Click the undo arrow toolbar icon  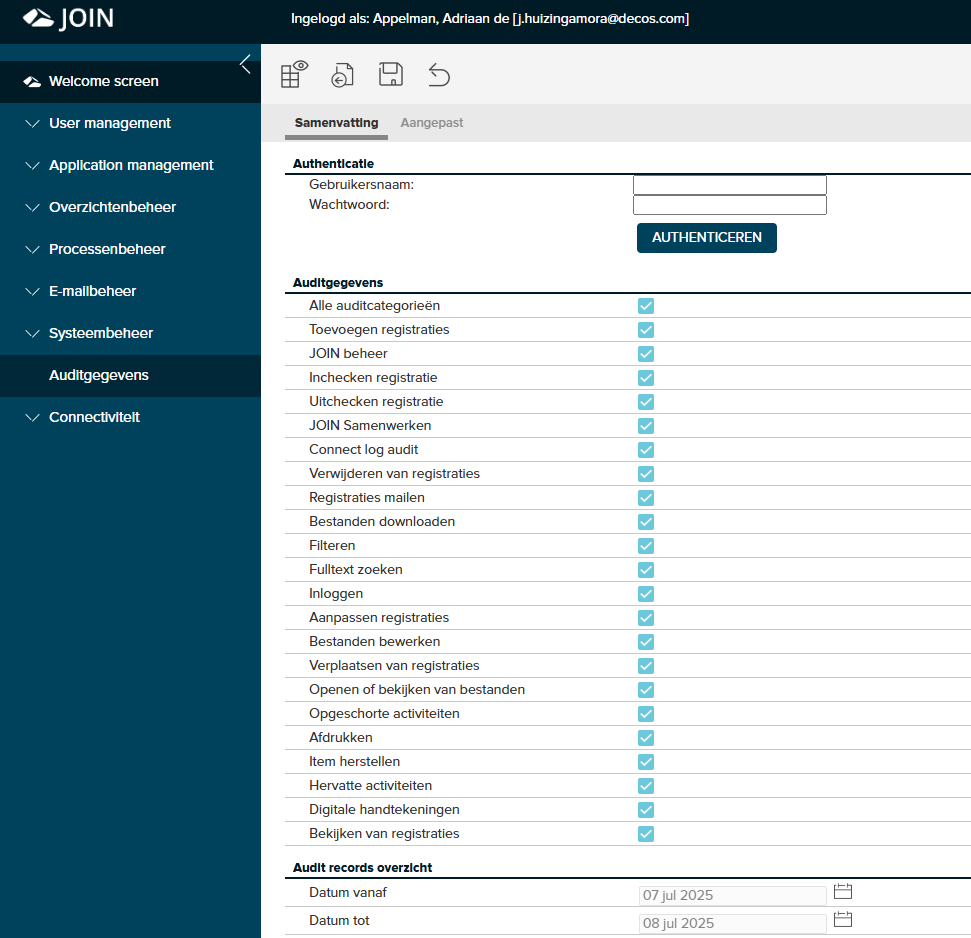[439, 75]
